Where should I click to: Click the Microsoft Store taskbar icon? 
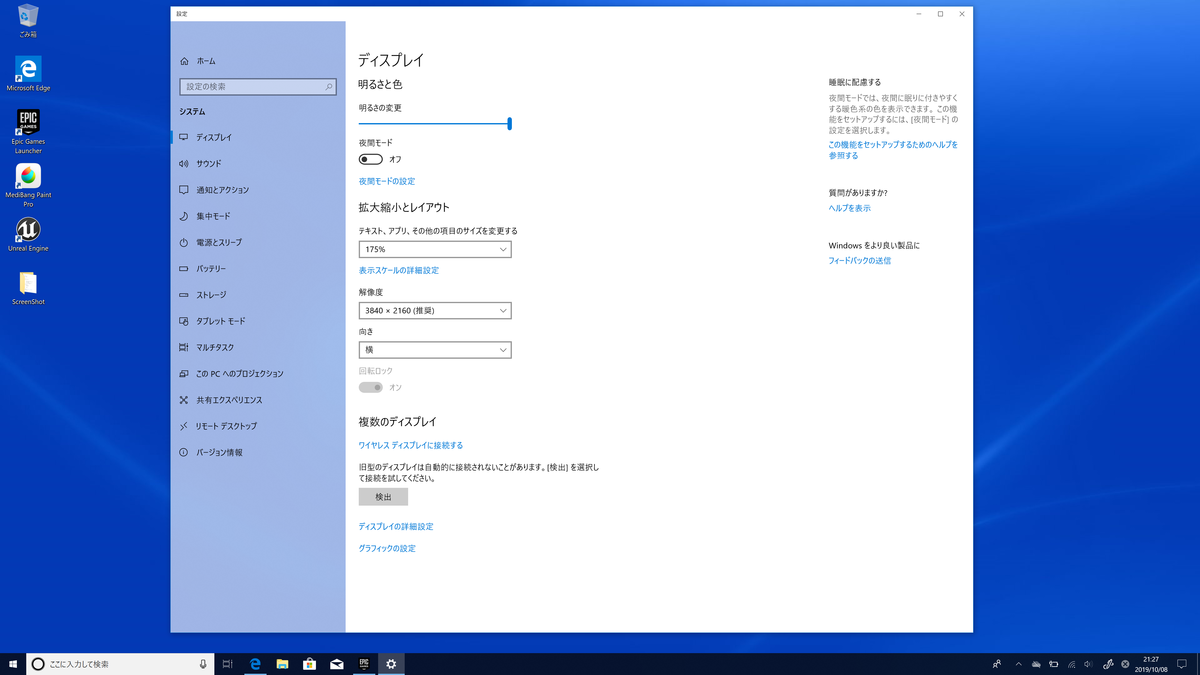point(310,663)
